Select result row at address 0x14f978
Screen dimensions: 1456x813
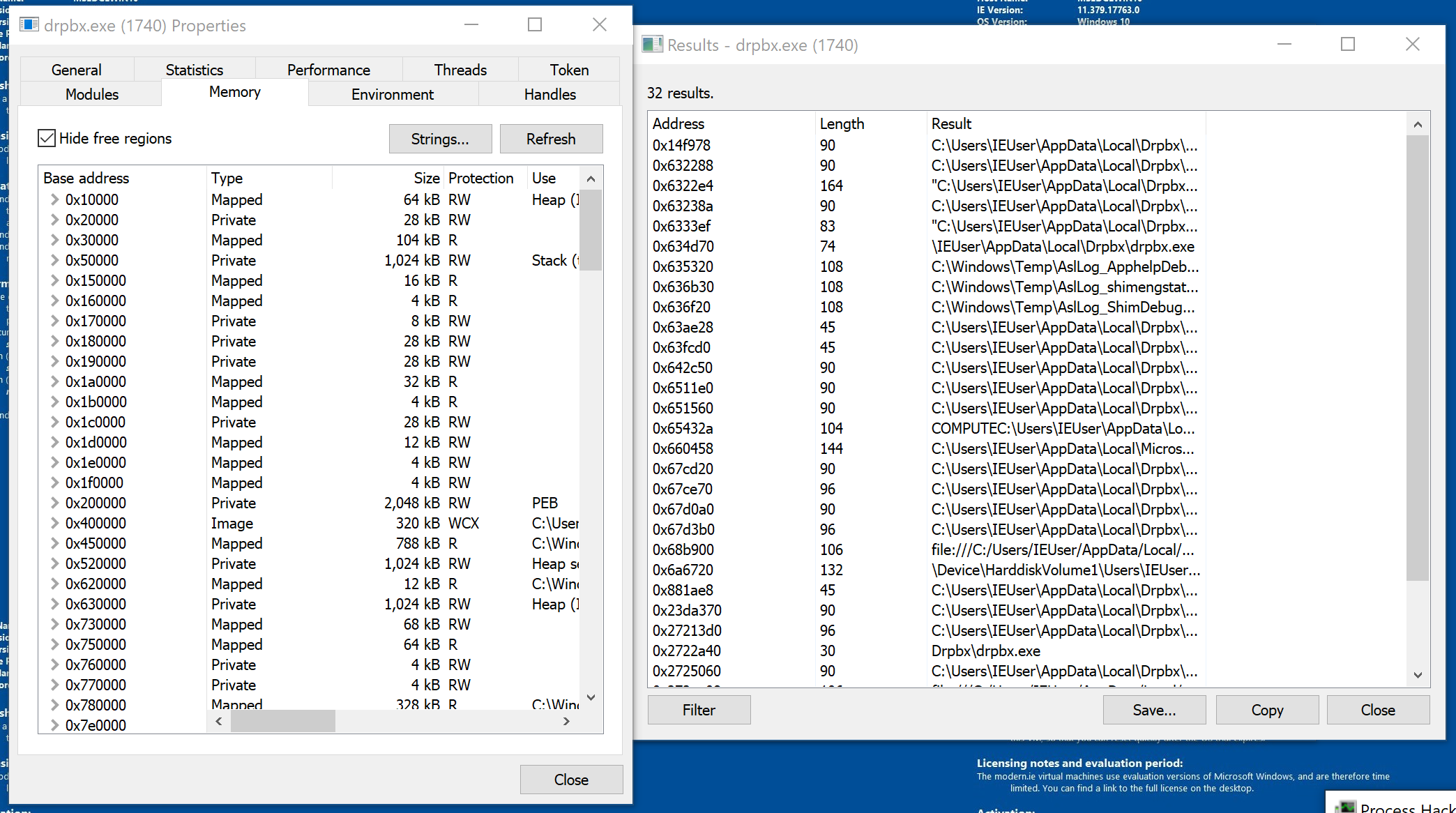[927, 145]
